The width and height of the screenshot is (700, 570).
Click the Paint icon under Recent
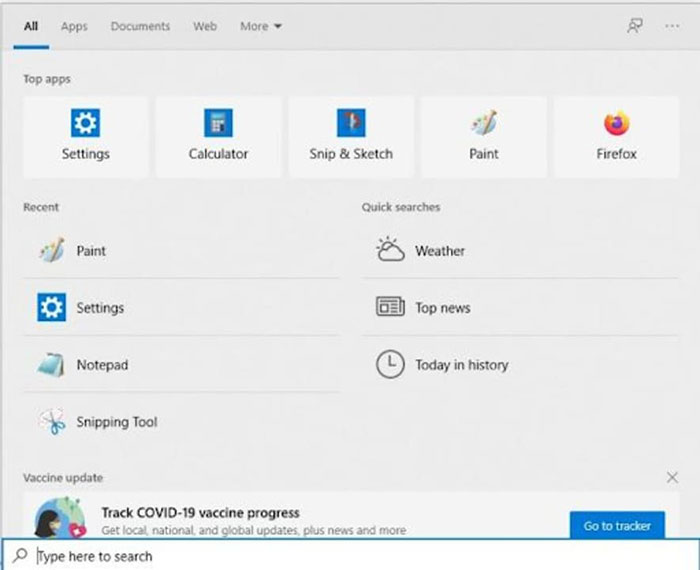pos(52,250)
